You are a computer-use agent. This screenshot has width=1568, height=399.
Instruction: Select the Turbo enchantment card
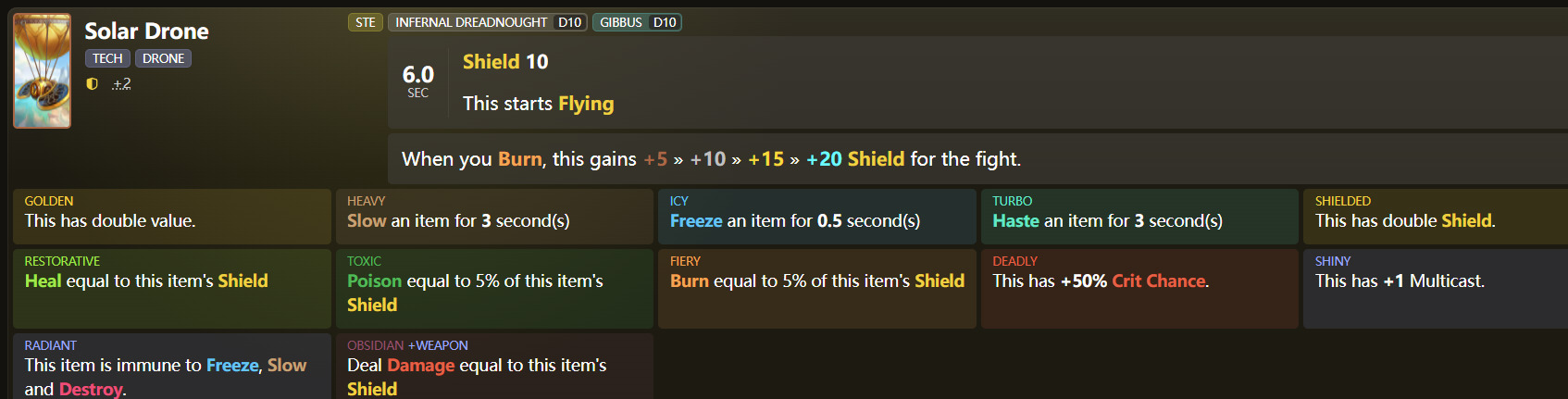[1139, 216]
